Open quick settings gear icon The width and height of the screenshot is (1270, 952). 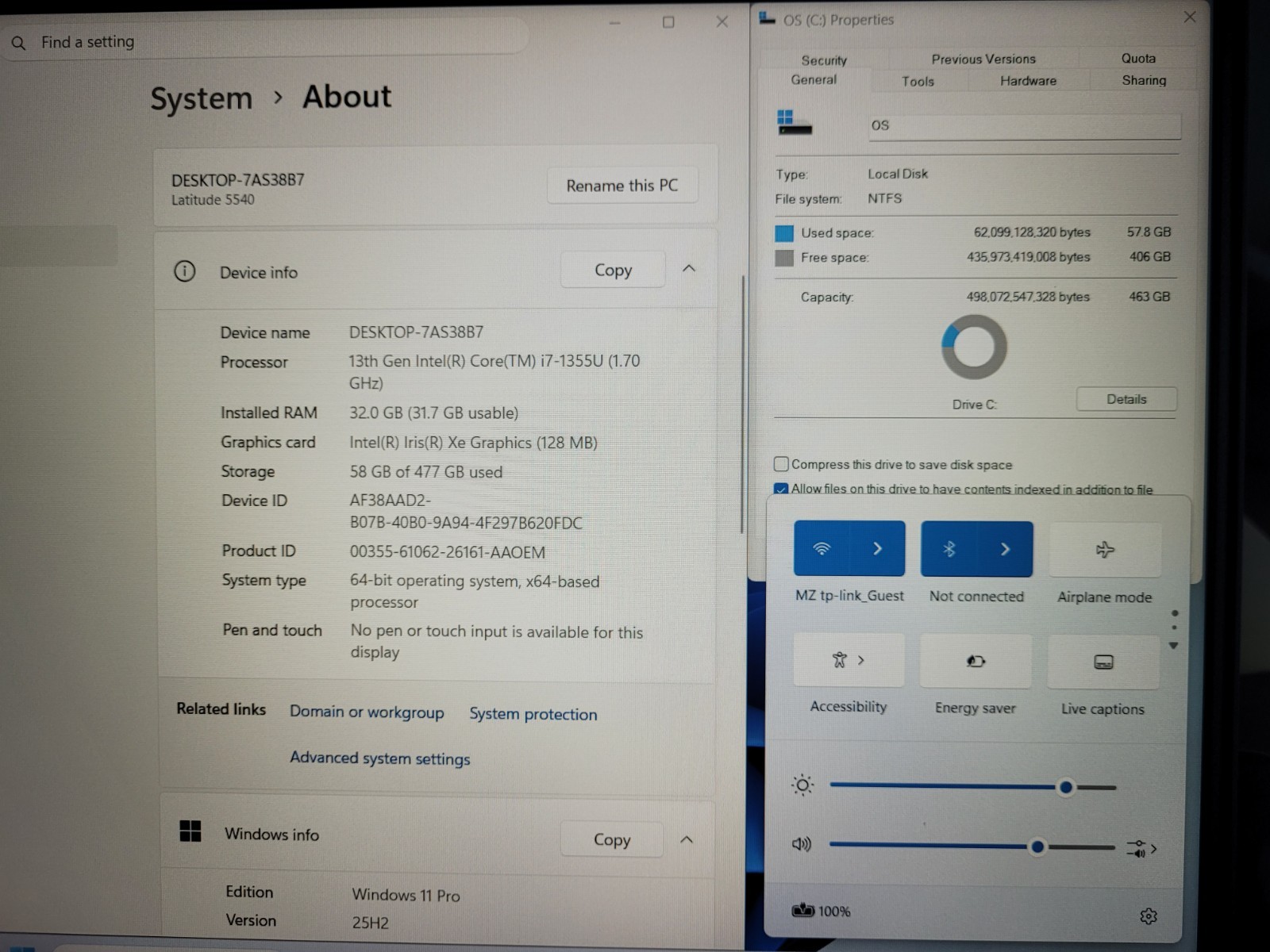point(1148,916)
